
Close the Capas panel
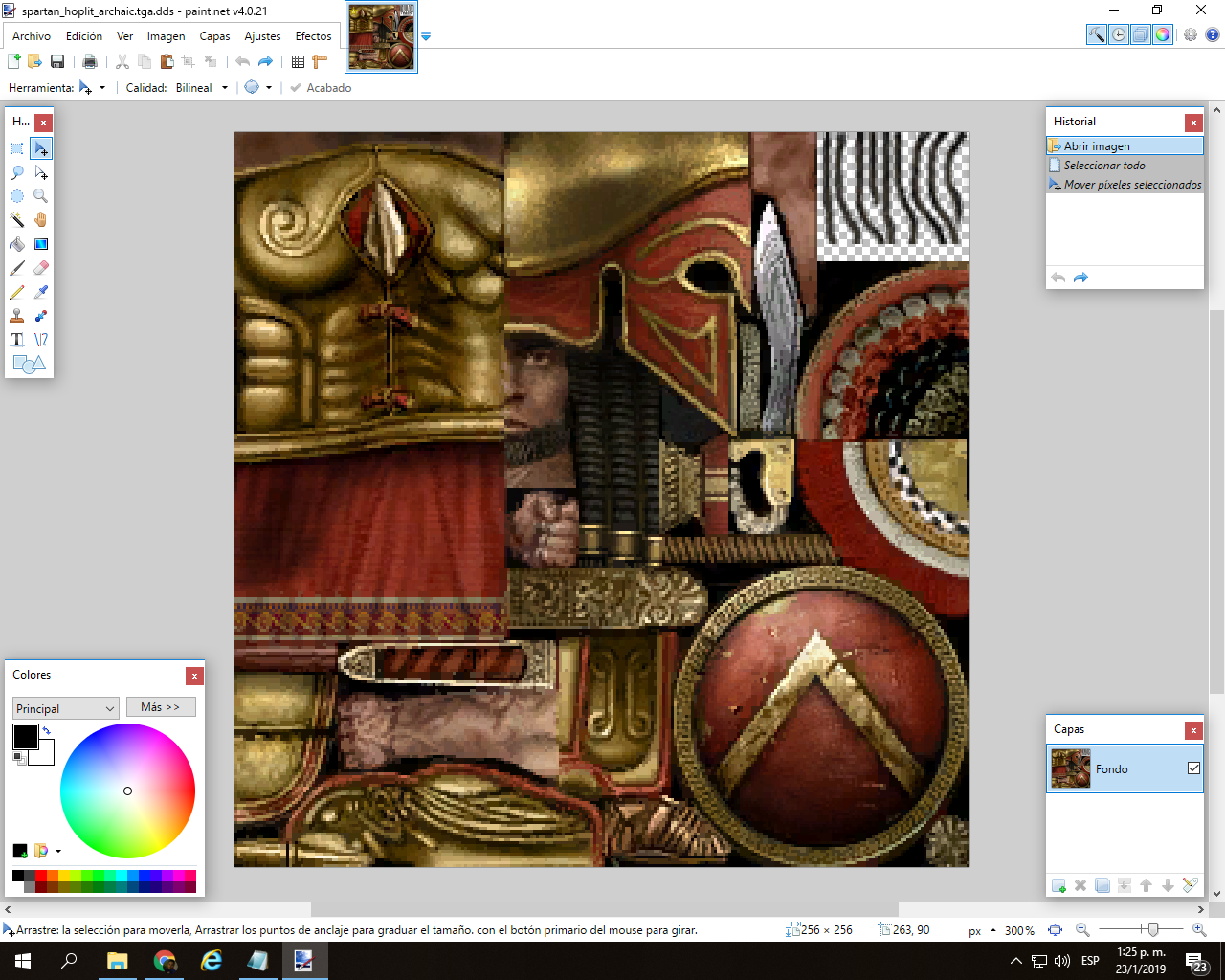tap(1193, 730)
